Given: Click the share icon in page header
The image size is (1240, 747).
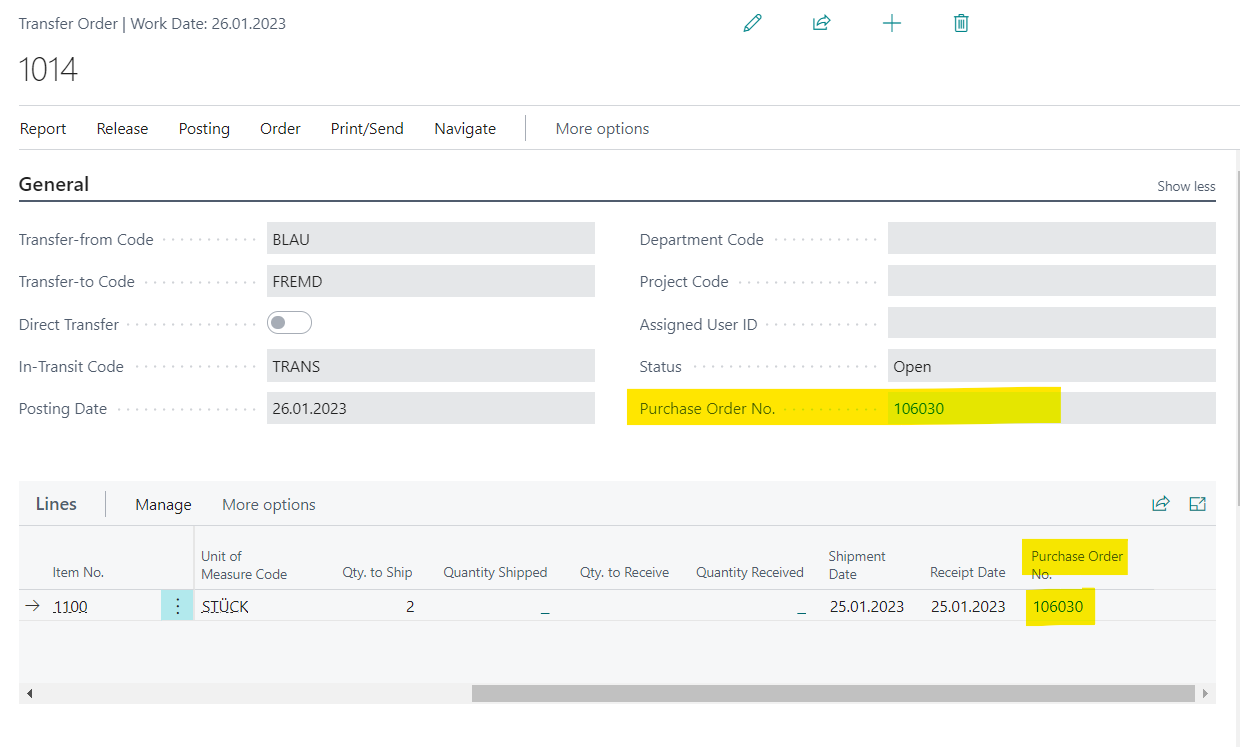Looking at the screenshot, I should coord(822,23).
